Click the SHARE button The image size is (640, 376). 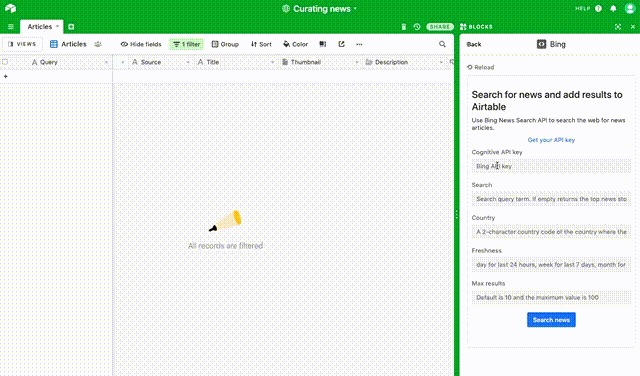click(440, 27)
